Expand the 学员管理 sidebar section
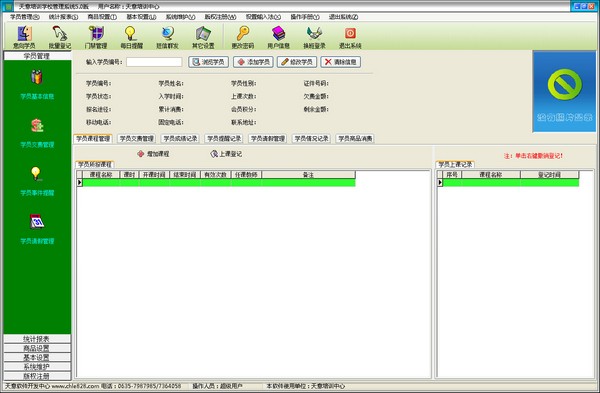 coord(37,56)
